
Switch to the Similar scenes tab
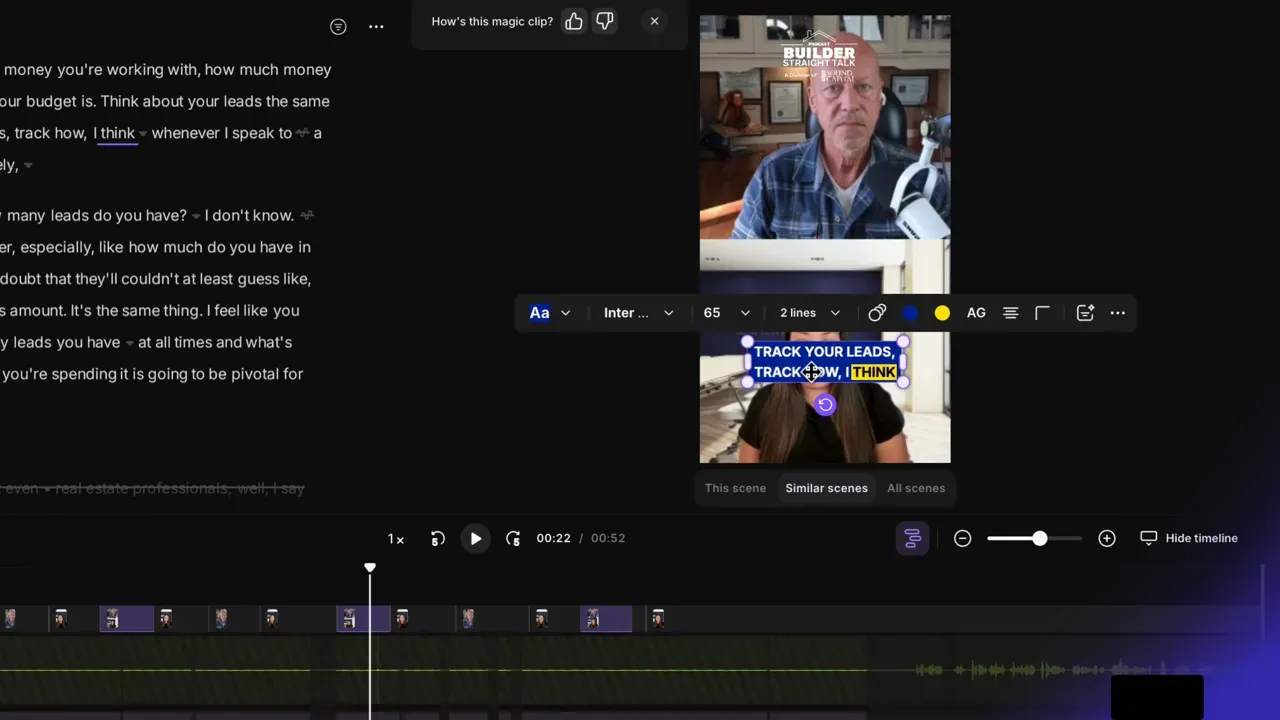[x=826, y=488]
